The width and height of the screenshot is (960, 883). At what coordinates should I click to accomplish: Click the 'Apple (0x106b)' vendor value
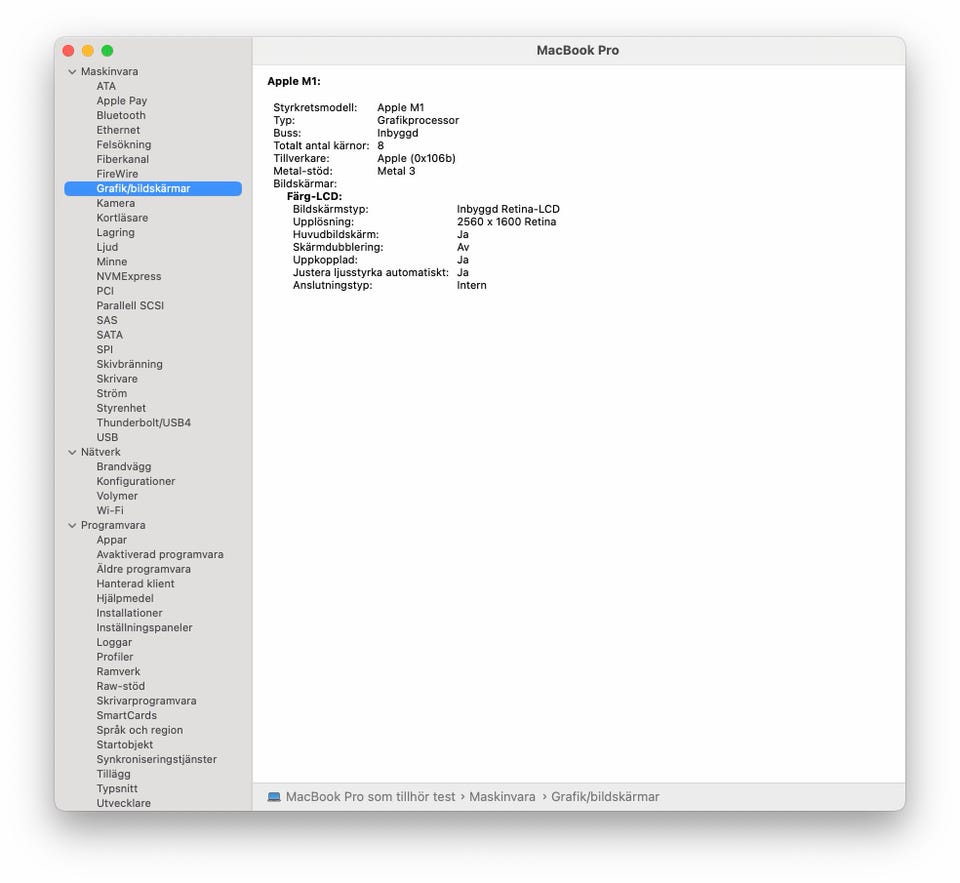pos(416,159)
